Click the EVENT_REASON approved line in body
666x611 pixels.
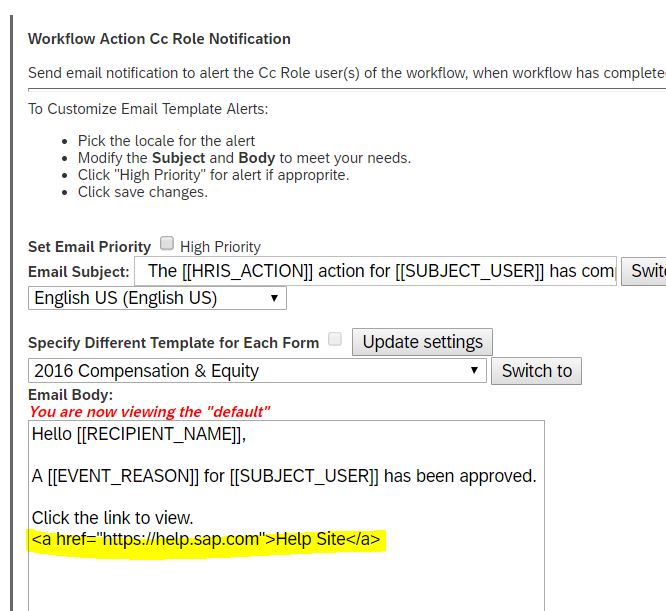[284, 476]
